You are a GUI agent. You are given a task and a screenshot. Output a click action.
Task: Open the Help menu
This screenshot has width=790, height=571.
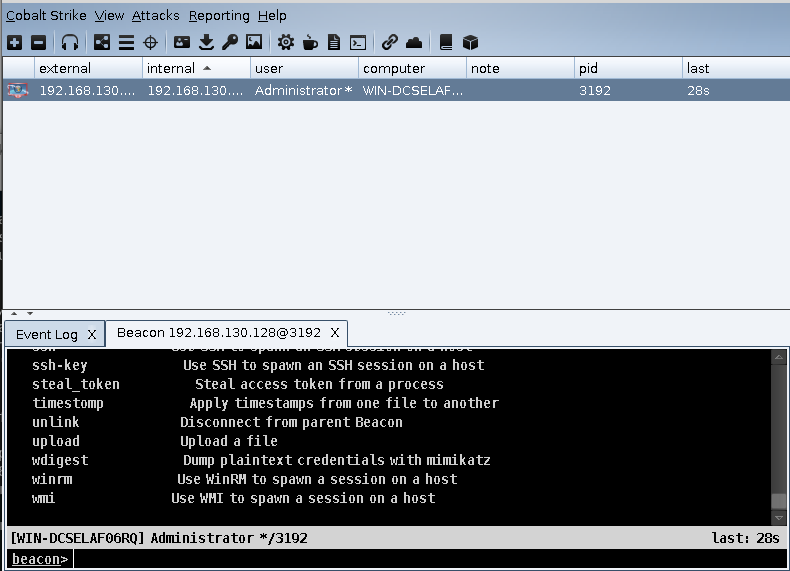tap(272, 16)
